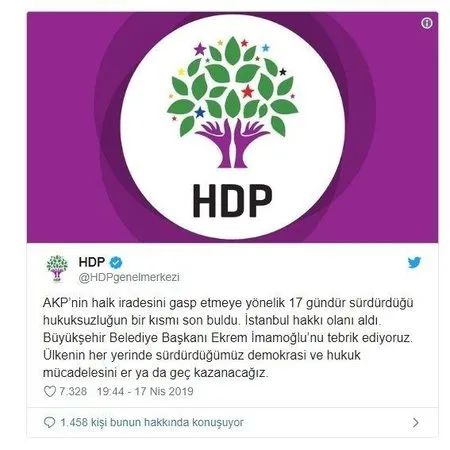Viewport: 450px width, 450px height.
Task: Expand the conversation with the right chevron
Action: point(415,423)
